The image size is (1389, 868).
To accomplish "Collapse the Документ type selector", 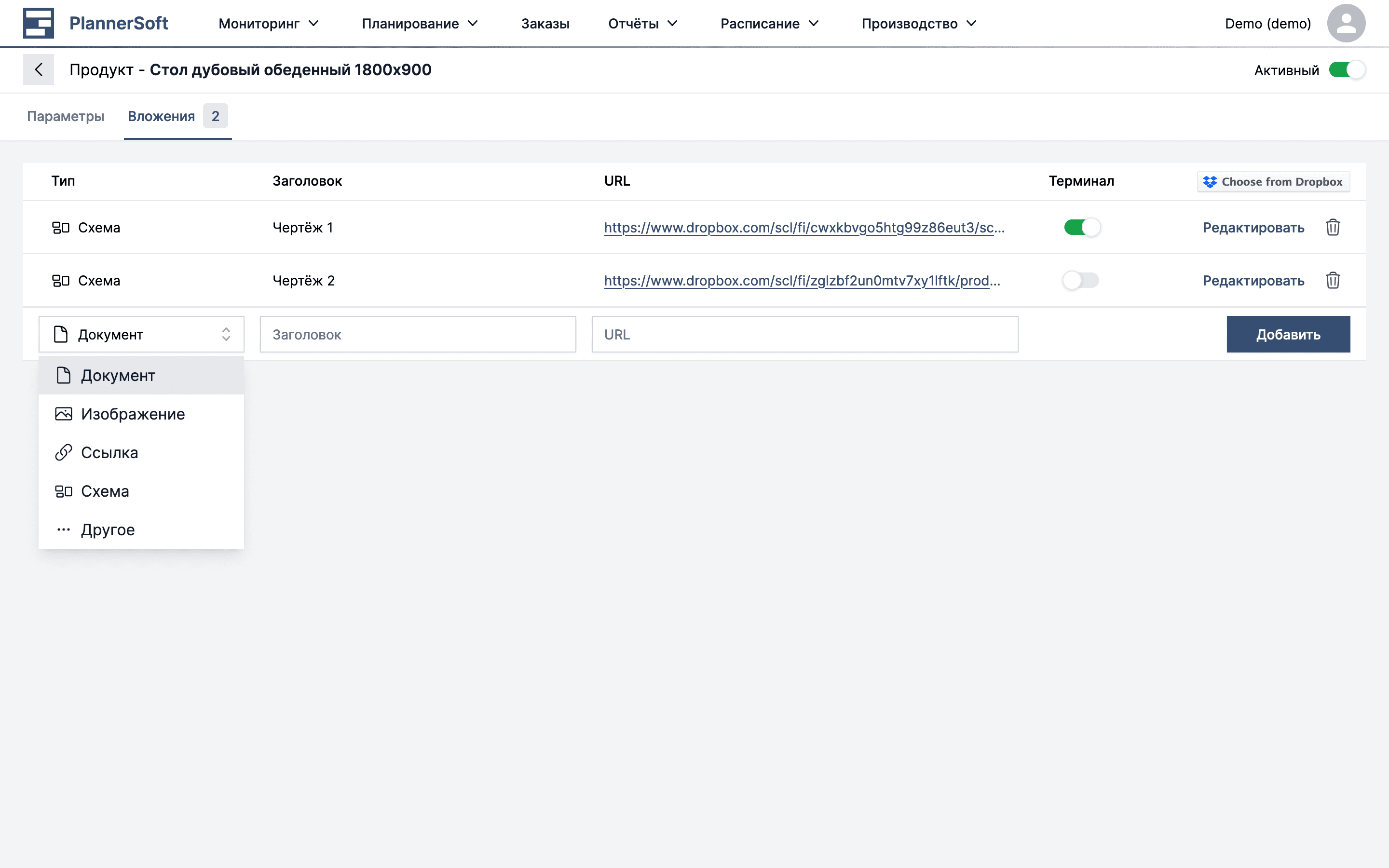I will [141, 334].
